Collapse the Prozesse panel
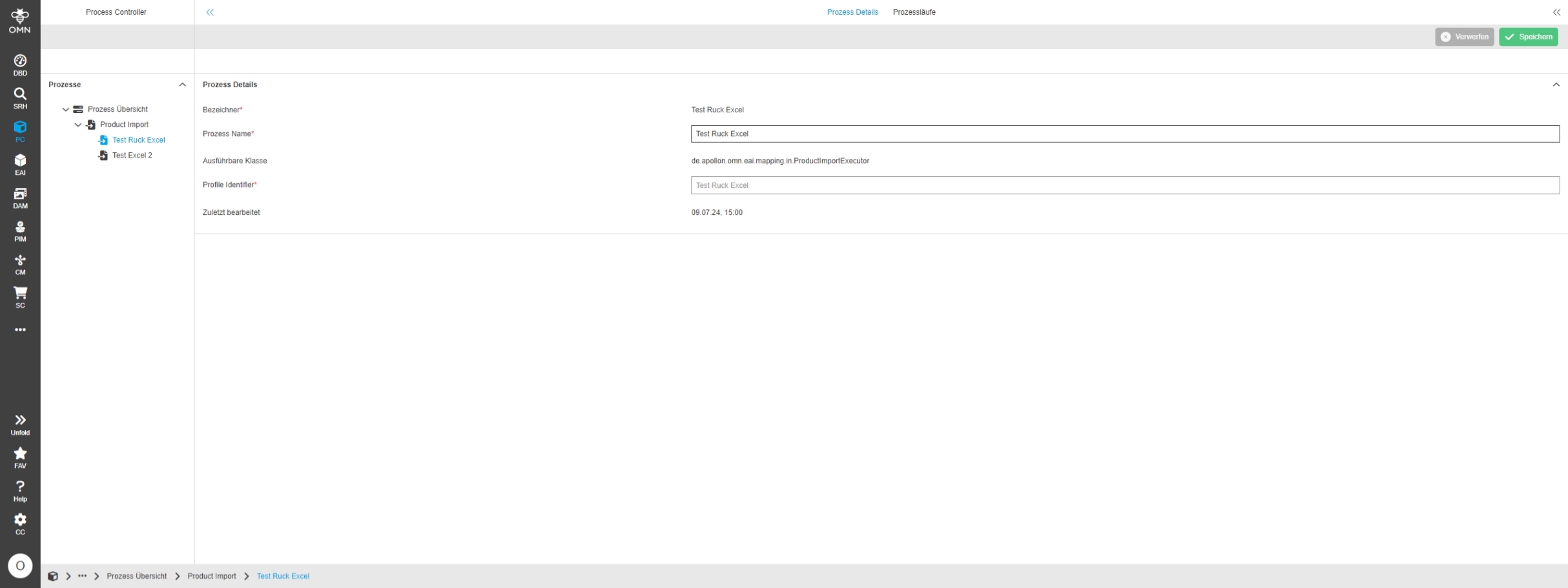Image resolution: width=1568 pixels, height=588 pixels. pos(182,85)
